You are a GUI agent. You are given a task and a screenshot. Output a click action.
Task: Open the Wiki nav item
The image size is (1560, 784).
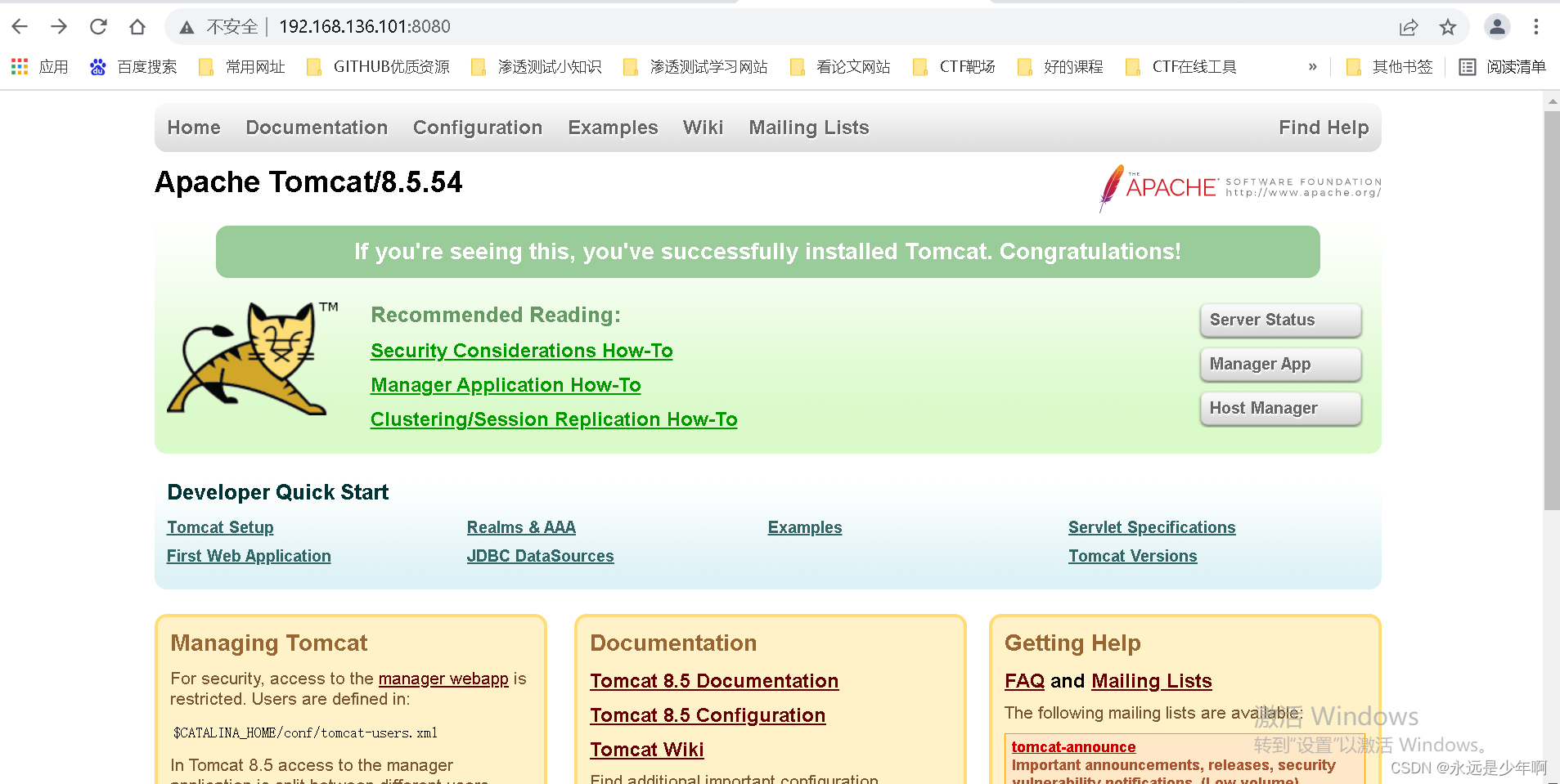pyautogui.click(x=703, y=128)
